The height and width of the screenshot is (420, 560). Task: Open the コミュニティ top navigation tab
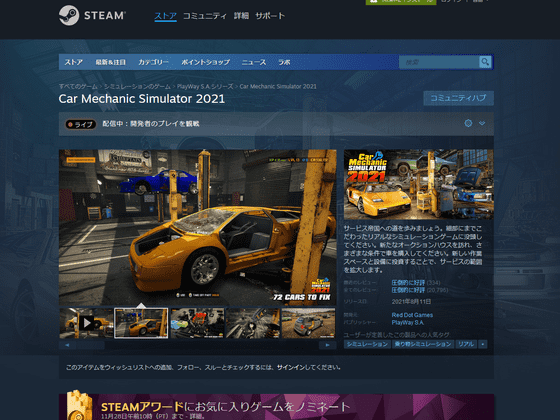pyautogui.click(x=205, y=16)
